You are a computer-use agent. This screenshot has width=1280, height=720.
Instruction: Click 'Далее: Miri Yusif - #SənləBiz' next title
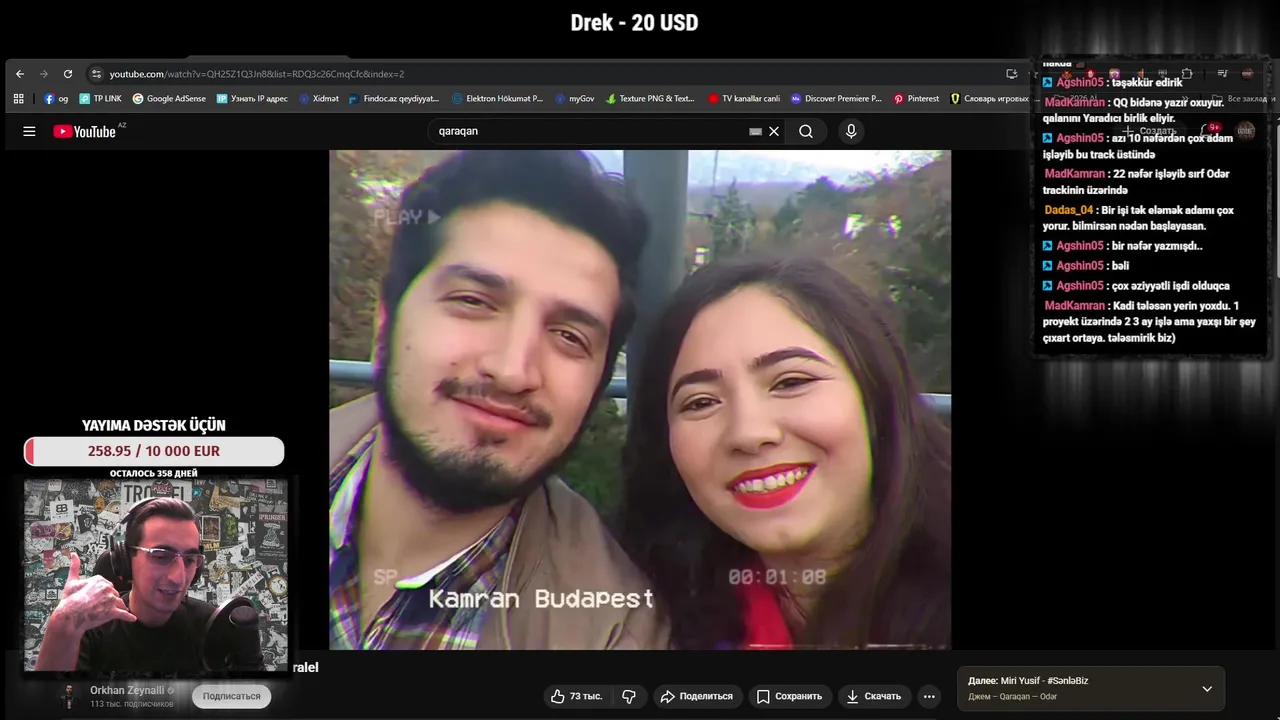tap(1028, 681)
